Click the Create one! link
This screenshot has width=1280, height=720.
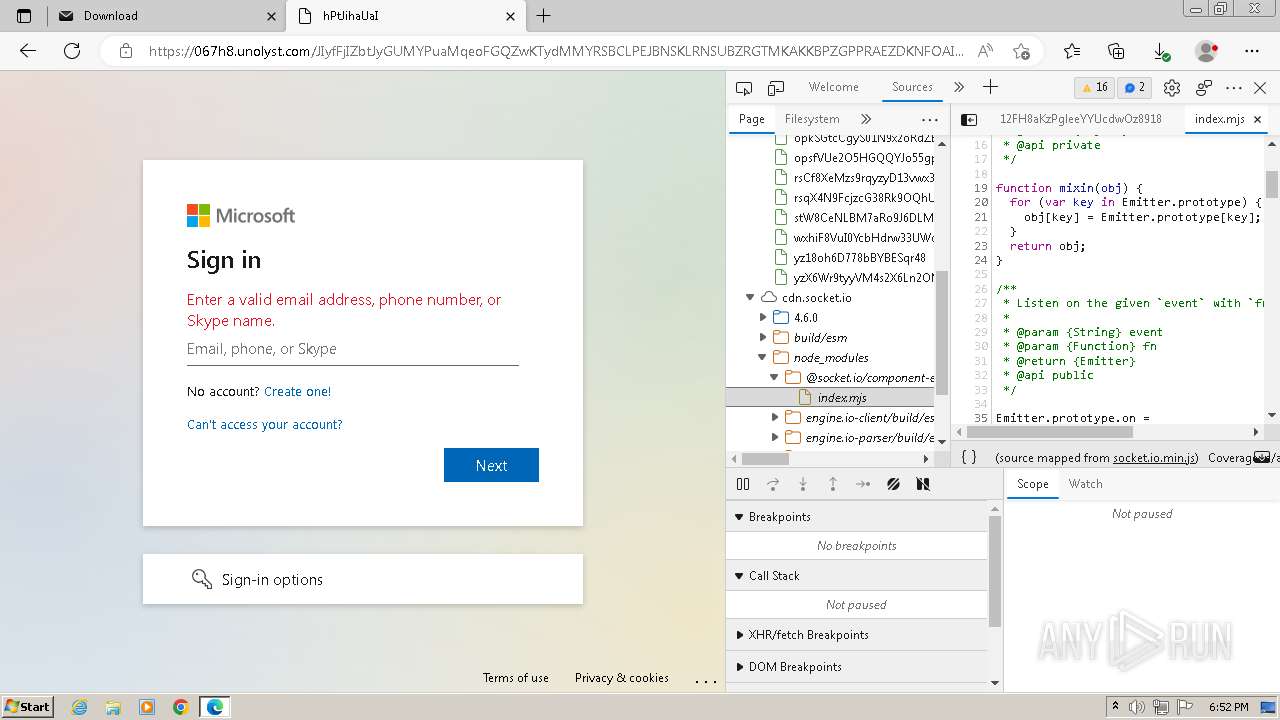click(x=297, y=392)
